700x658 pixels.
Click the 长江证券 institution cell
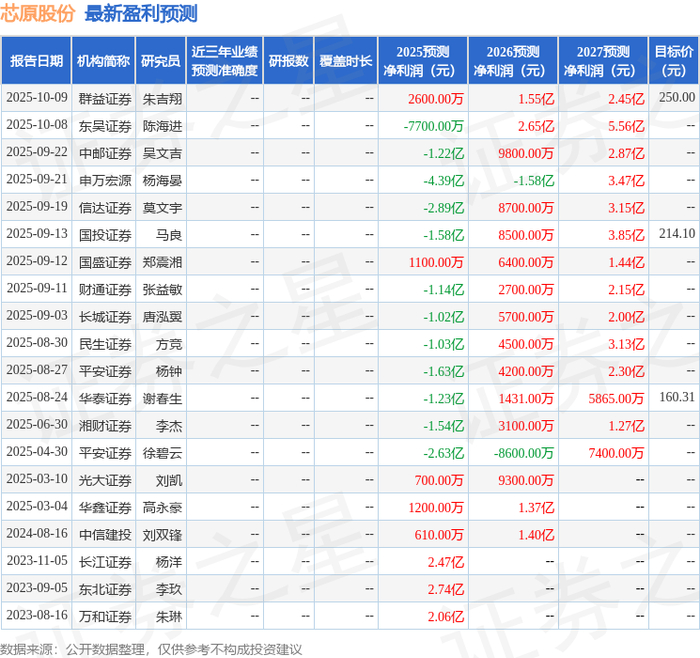[105, 562]
